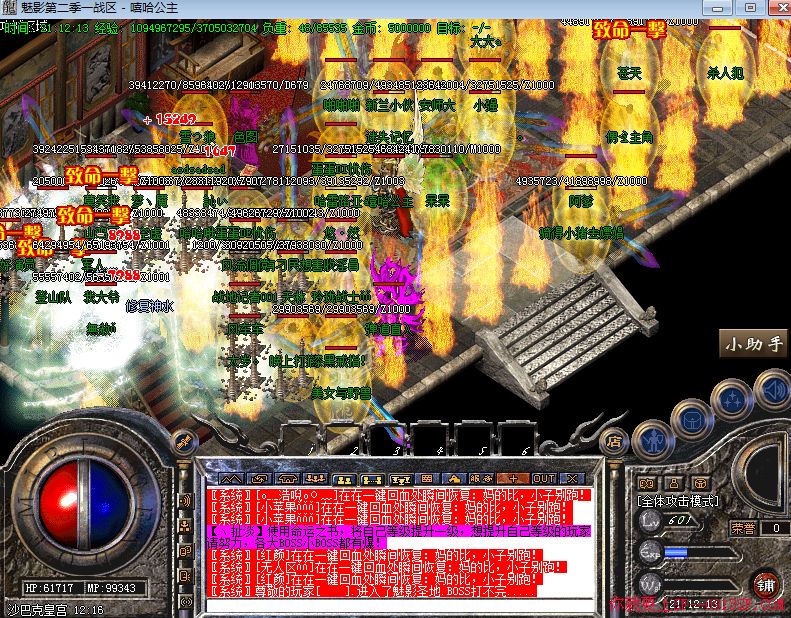Viewport: 791px width, 618px height.
Task: Click the X button in chat toolbar
Action: [x=573, y=478]
